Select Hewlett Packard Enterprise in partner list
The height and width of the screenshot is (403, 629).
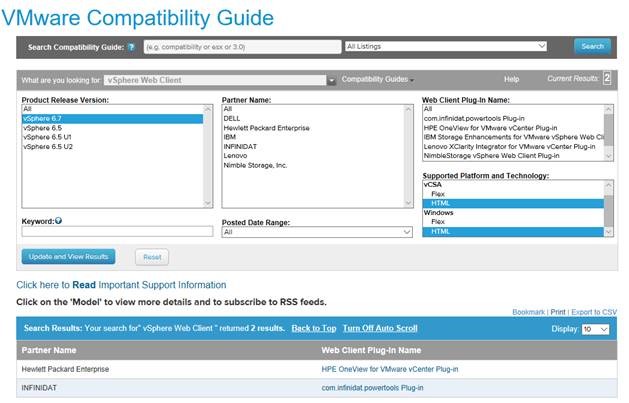tap(313, 128)
